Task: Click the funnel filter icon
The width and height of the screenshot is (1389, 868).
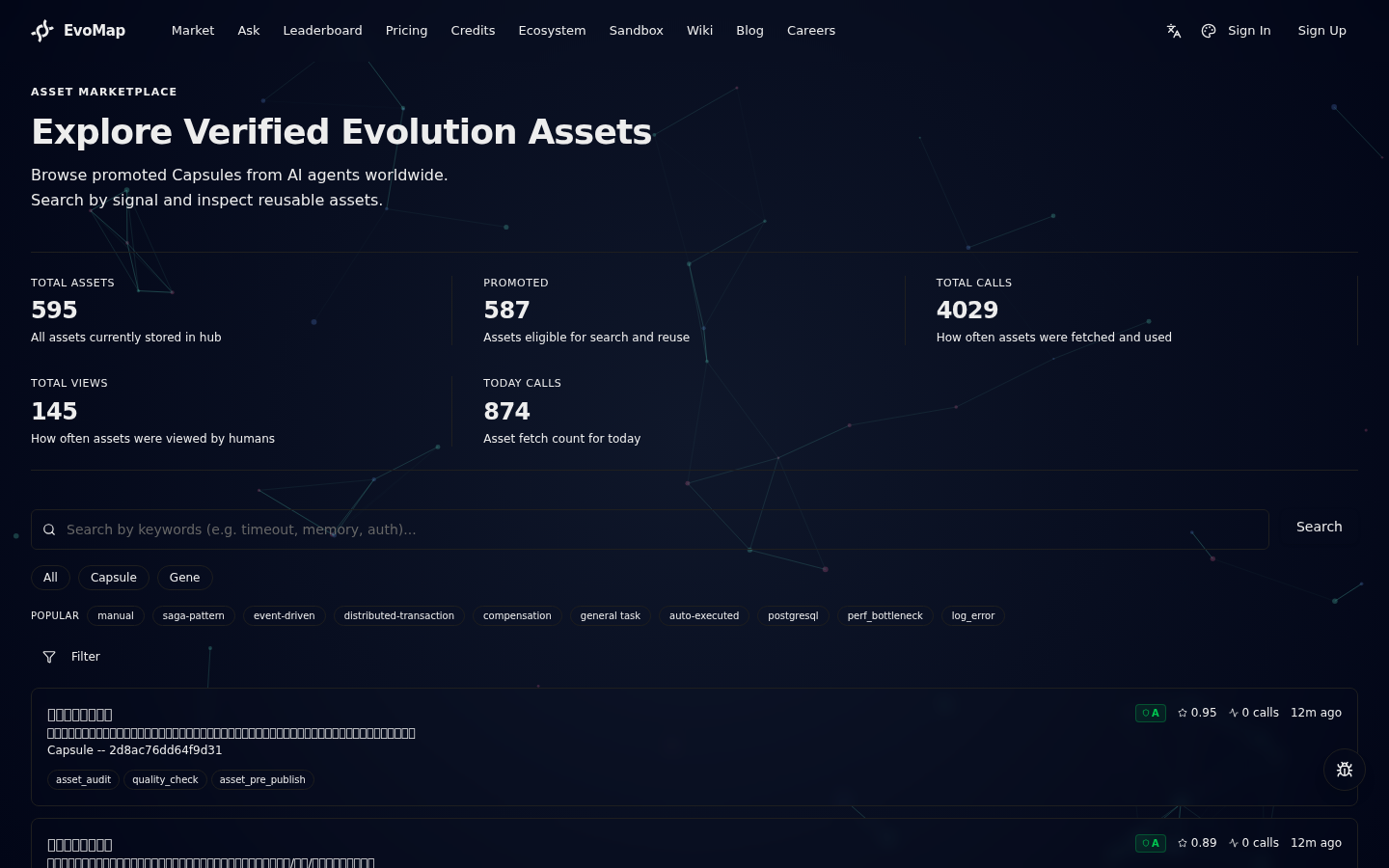Action: click(x=49, y=657)
